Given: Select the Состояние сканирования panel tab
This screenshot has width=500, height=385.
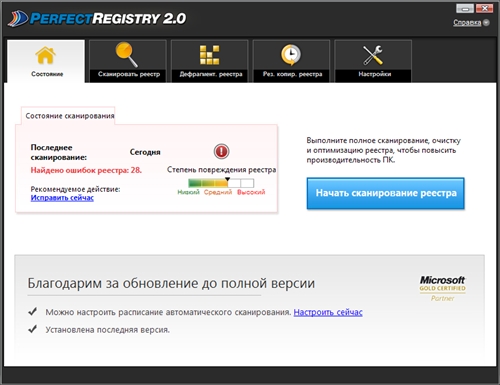Looking at the screenshot, I should (x=69, y=116).
